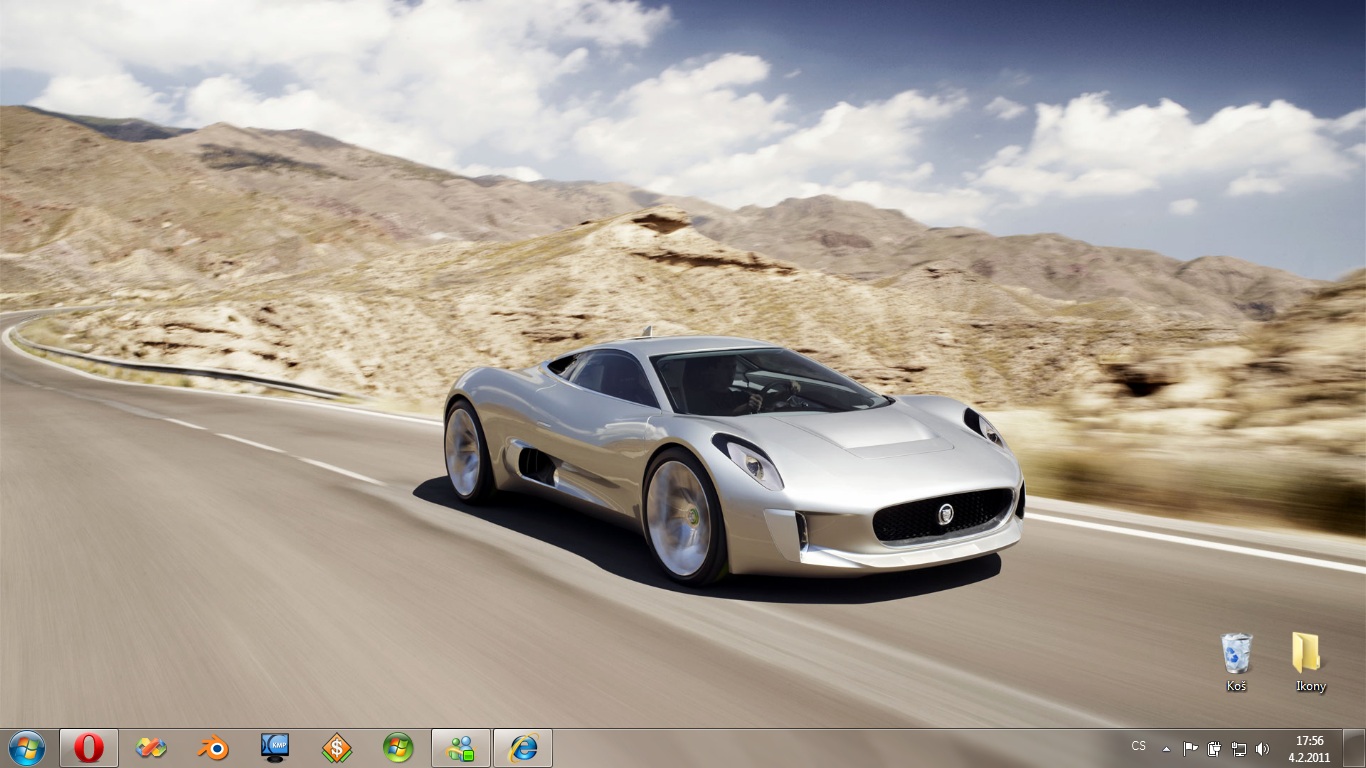
Task: Open the network connection tray icon
Action: click(1238, 748)
